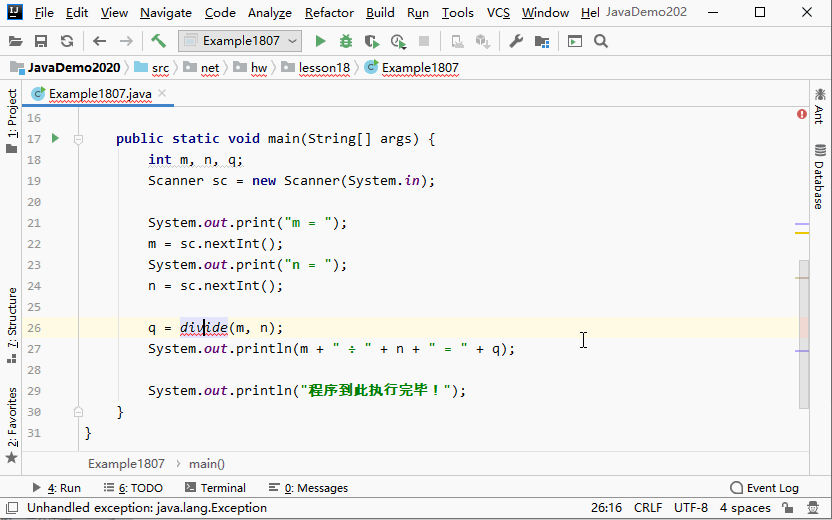Click Example1807 in editor bottom breadcrumbs

(126, 464)
